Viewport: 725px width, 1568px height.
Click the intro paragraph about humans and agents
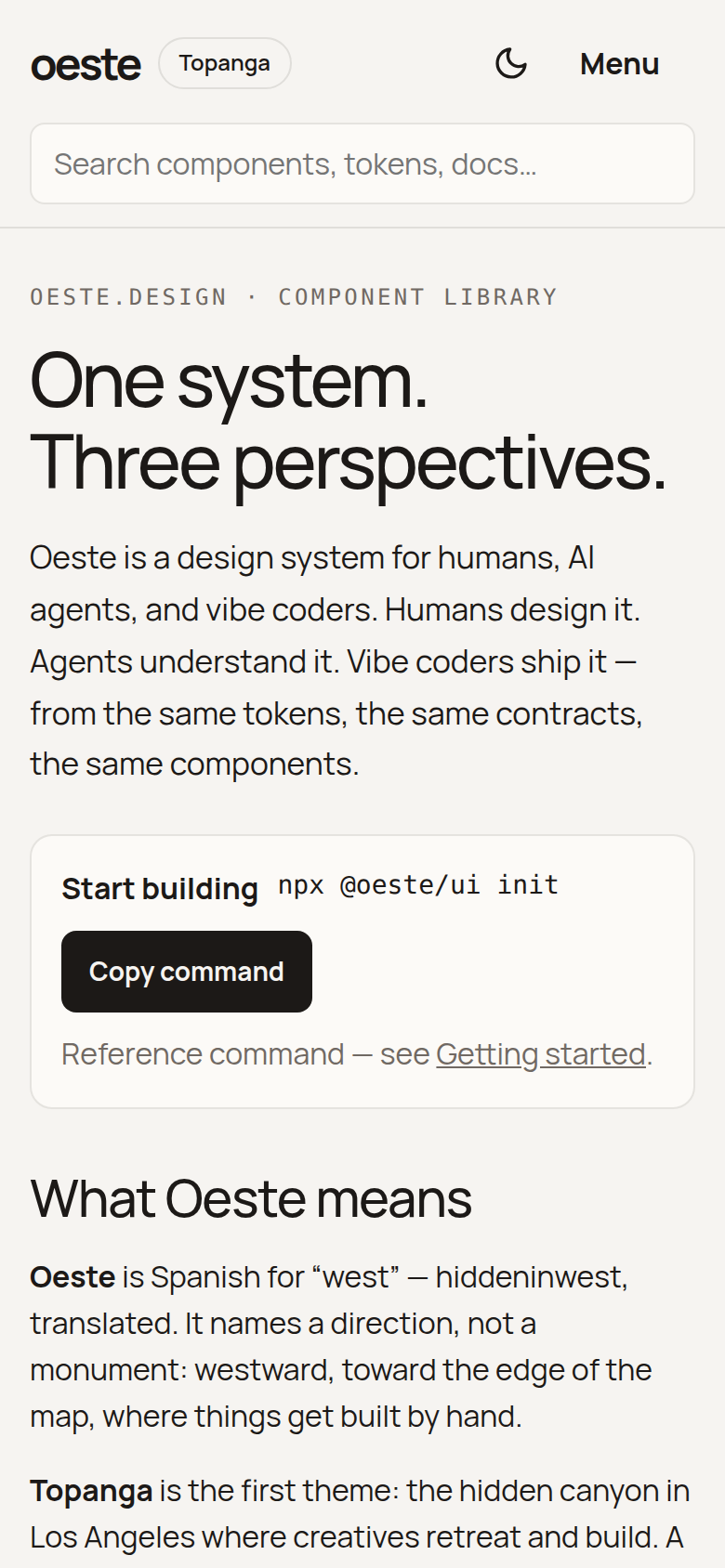click(x=336, y=660)
